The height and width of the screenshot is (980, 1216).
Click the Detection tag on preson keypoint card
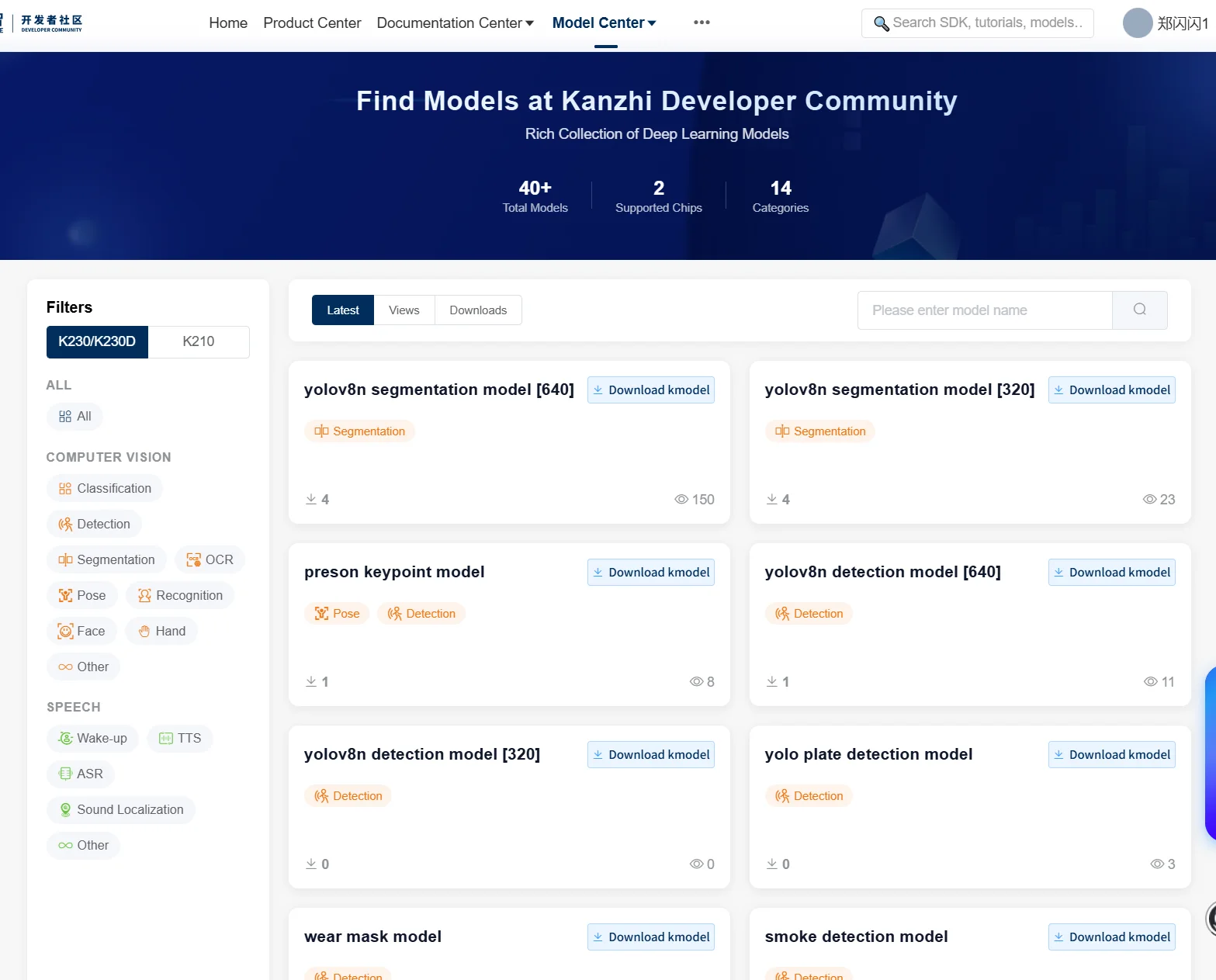(x=421, y=614)
